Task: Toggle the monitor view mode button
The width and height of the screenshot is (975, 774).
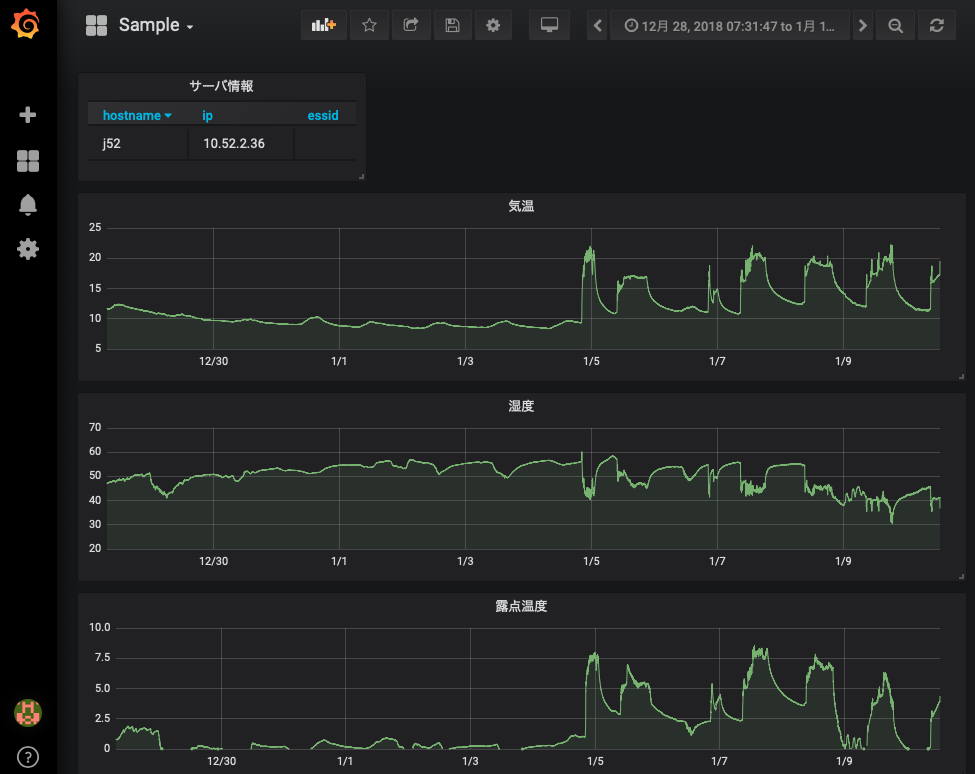Action: click(x=549, y=25)
